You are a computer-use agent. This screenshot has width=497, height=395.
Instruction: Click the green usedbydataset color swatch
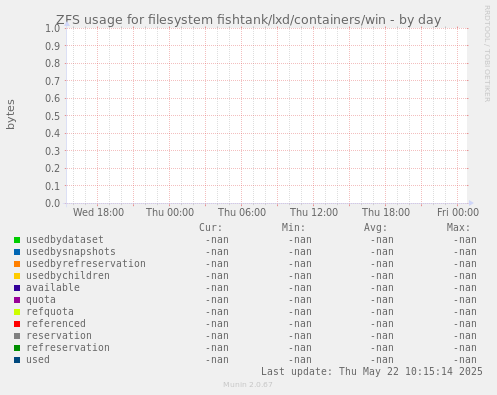(17, 240)
